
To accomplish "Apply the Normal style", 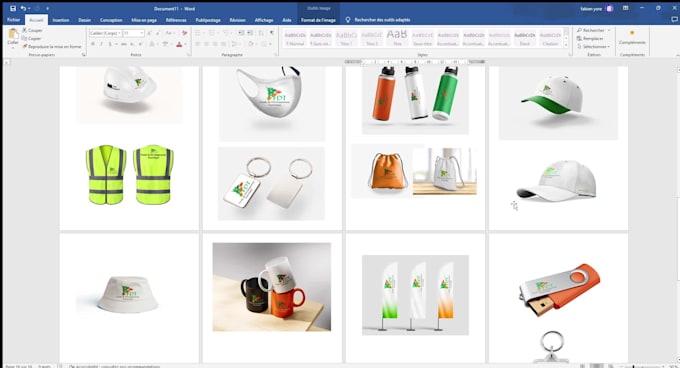I will (x=295, y=38).
